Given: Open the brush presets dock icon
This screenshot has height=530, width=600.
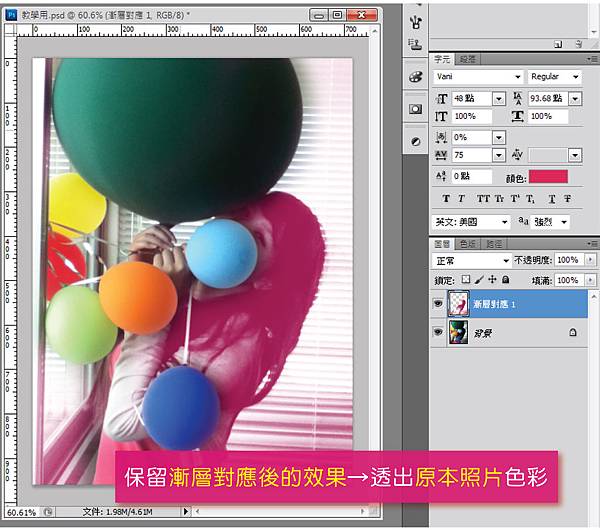Looking at the screenshot, I should point(416,22).
